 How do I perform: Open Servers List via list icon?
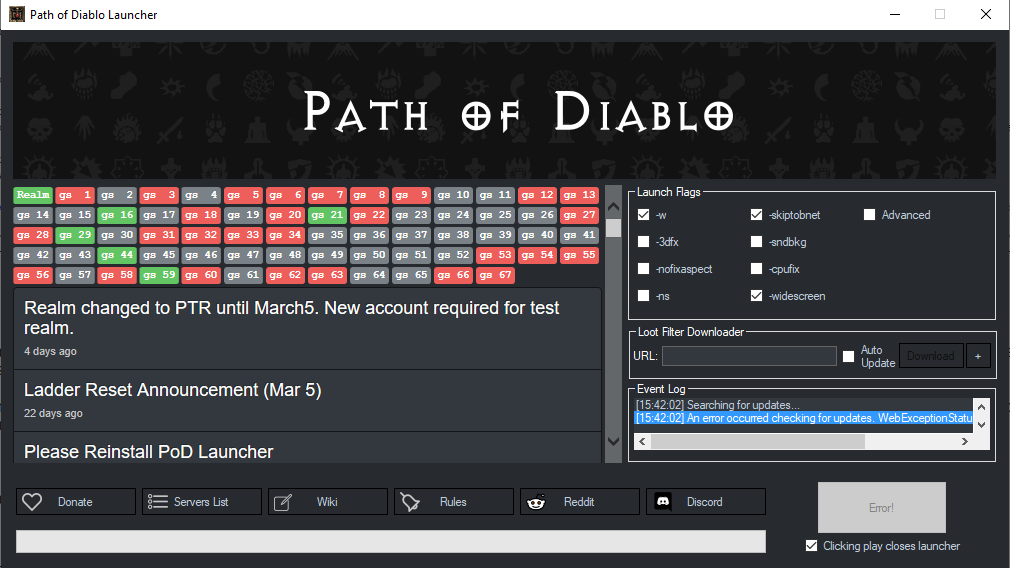(x=157, y=502)
